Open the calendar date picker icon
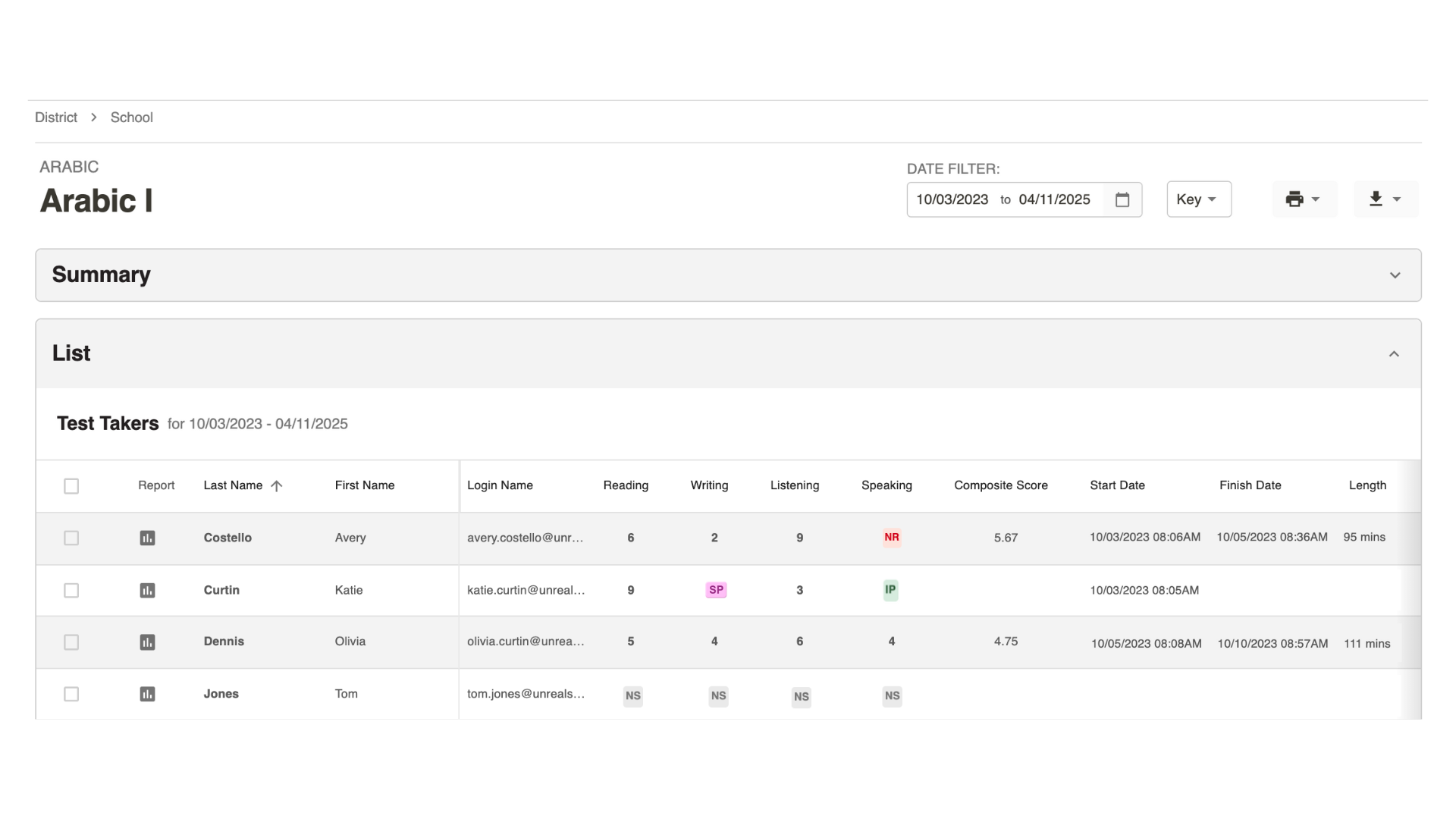Screen dimensions: 1456x819 click(x=1122, y=199)
